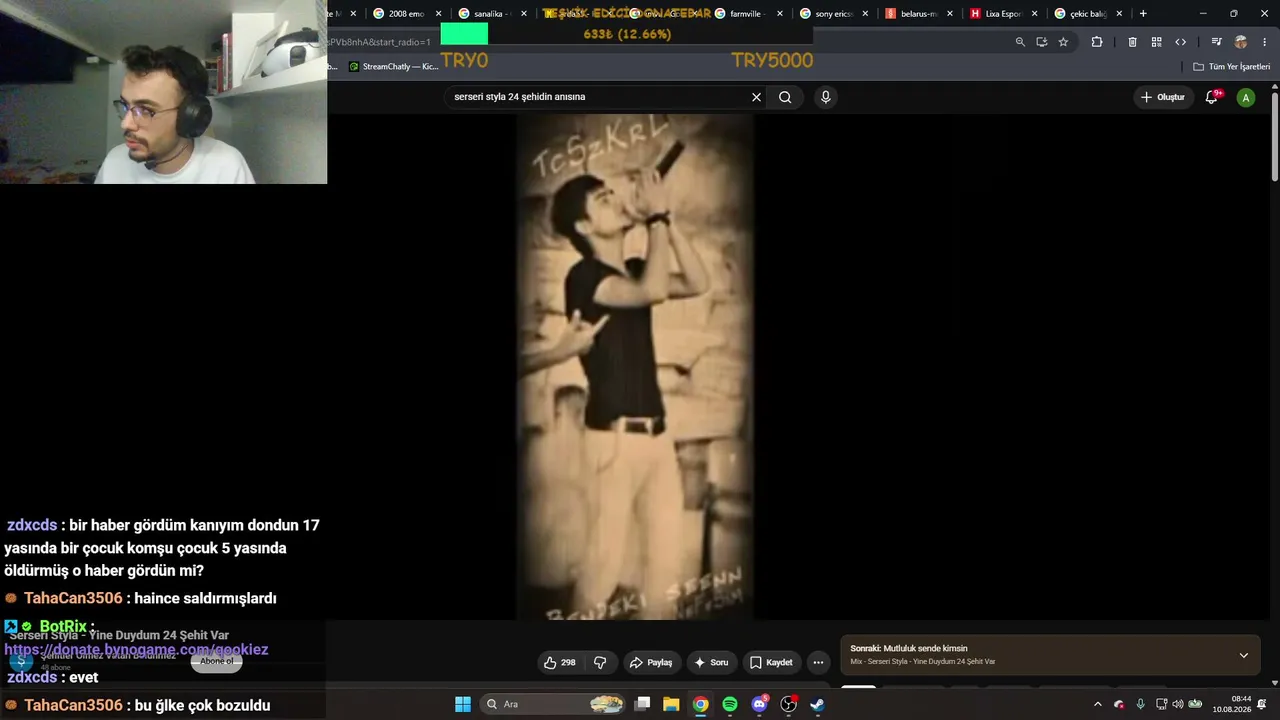
Task: Open YouTube notifications bell
Action: (1212, 97)
